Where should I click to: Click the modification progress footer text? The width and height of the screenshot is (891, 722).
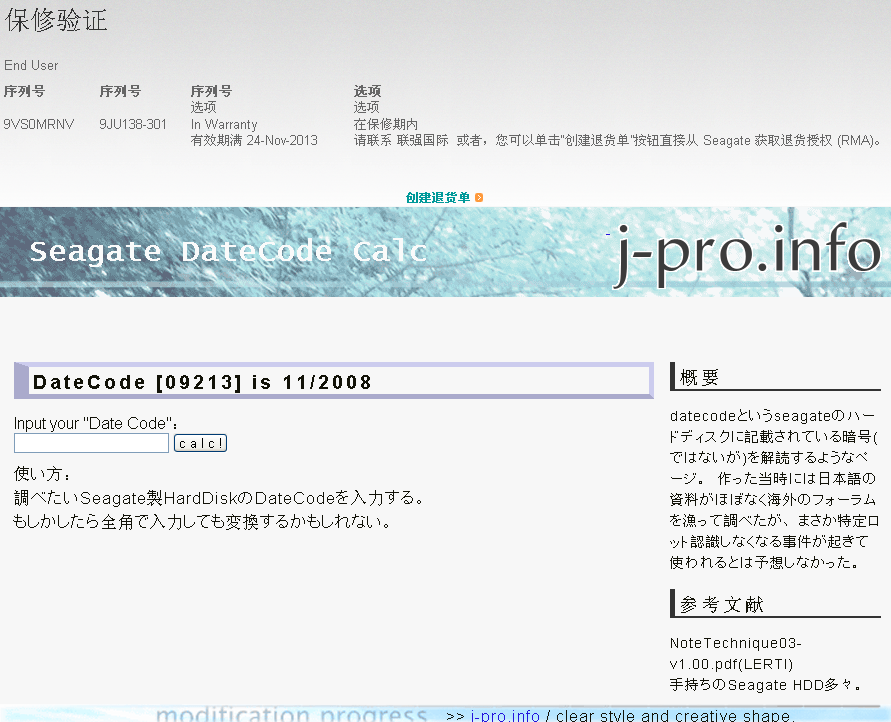(x=292, y=715)
